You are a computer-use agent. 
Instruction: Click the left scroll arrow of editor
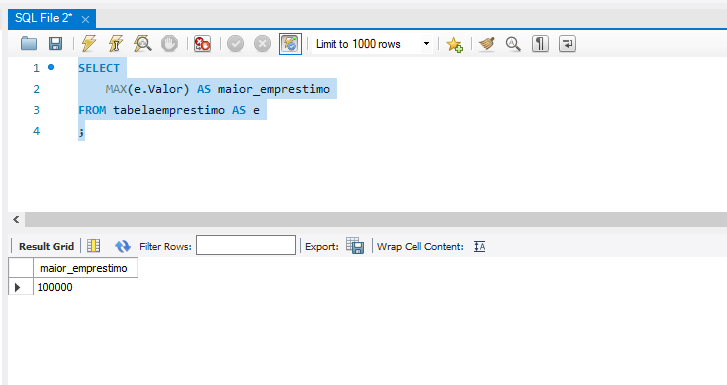[x=16, y=219]
